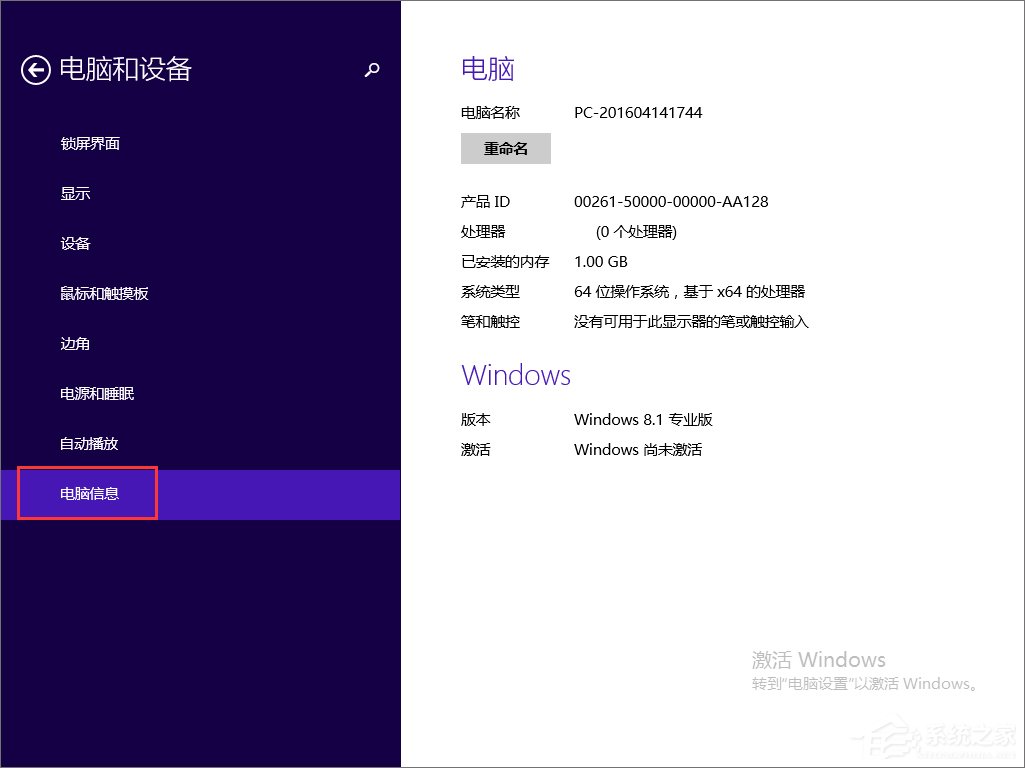Open the search magnifier icon

click(372, 70)
